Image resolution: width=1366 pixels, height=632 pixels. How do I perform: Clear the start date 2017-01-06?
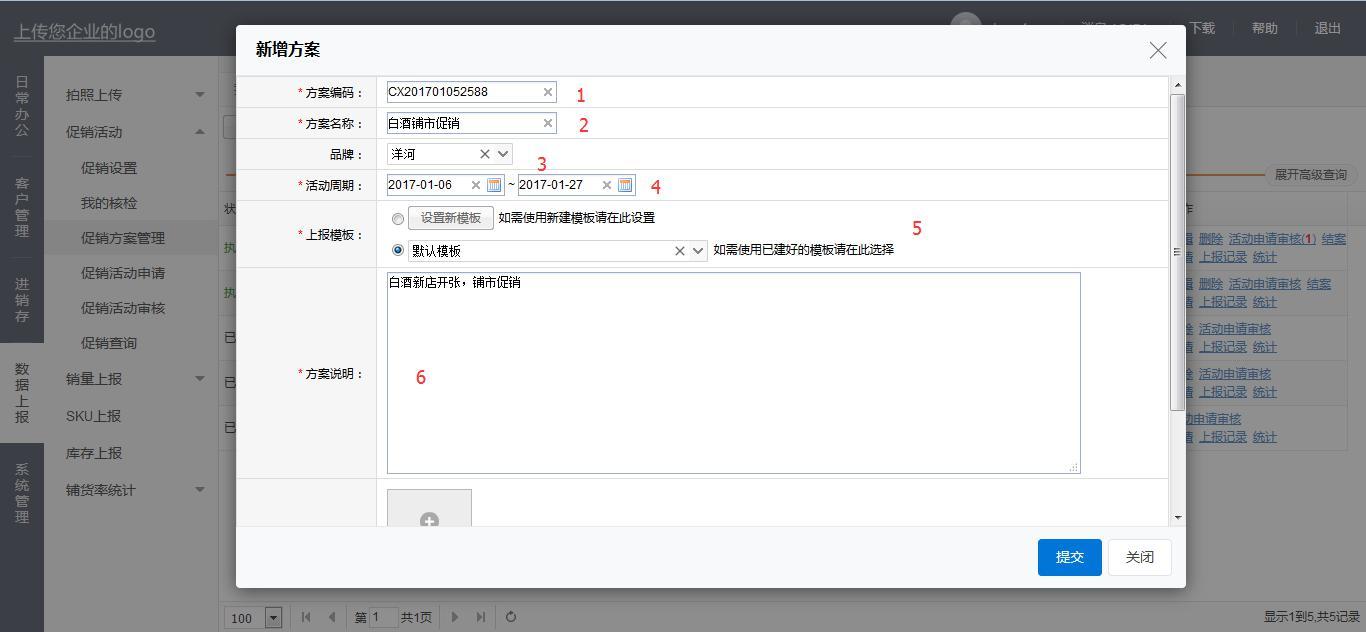click(x=475, y=185)
